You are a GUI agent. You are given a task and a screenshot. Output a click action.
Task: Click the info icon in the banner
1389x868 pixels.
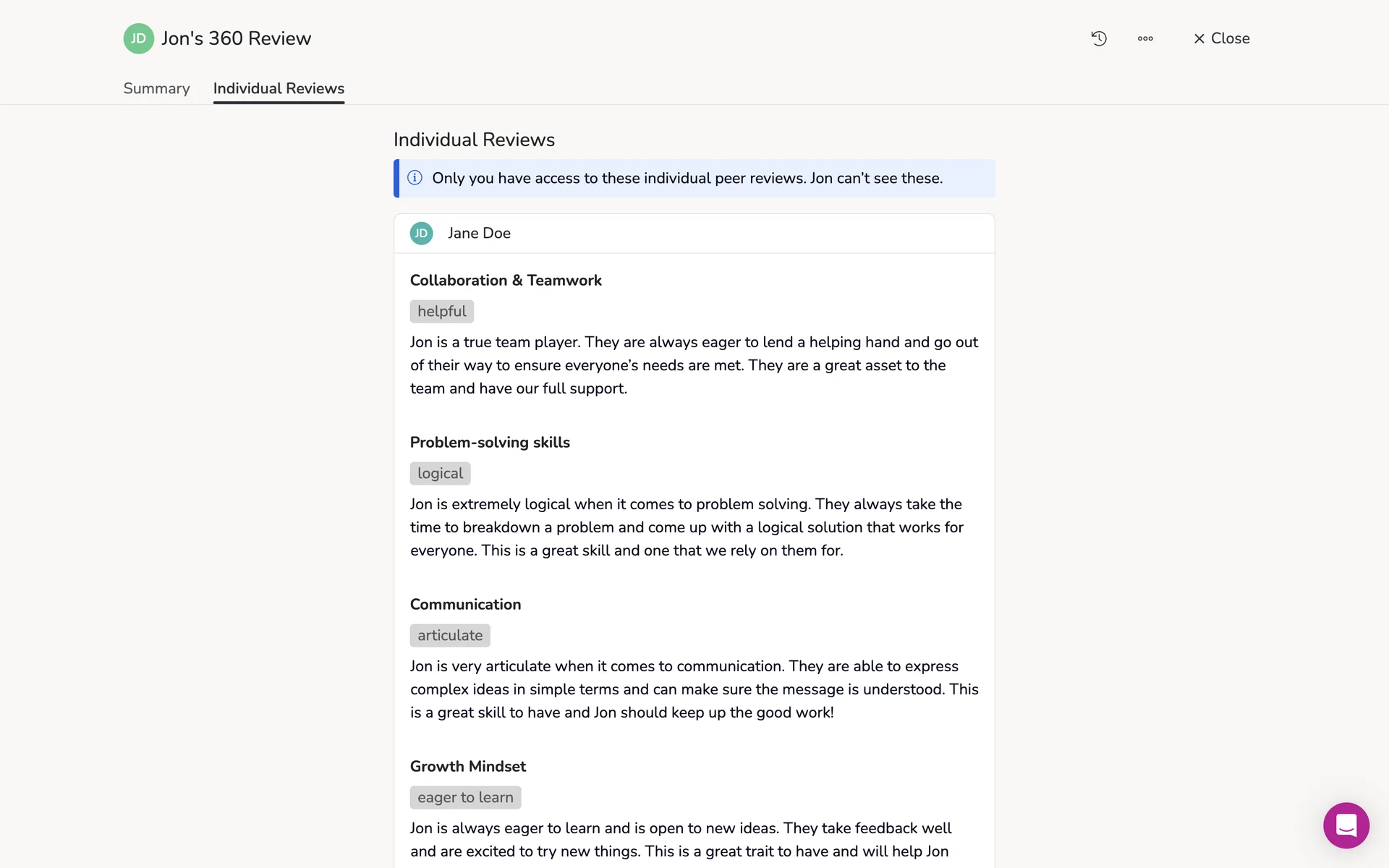click(x=415, y=178)
